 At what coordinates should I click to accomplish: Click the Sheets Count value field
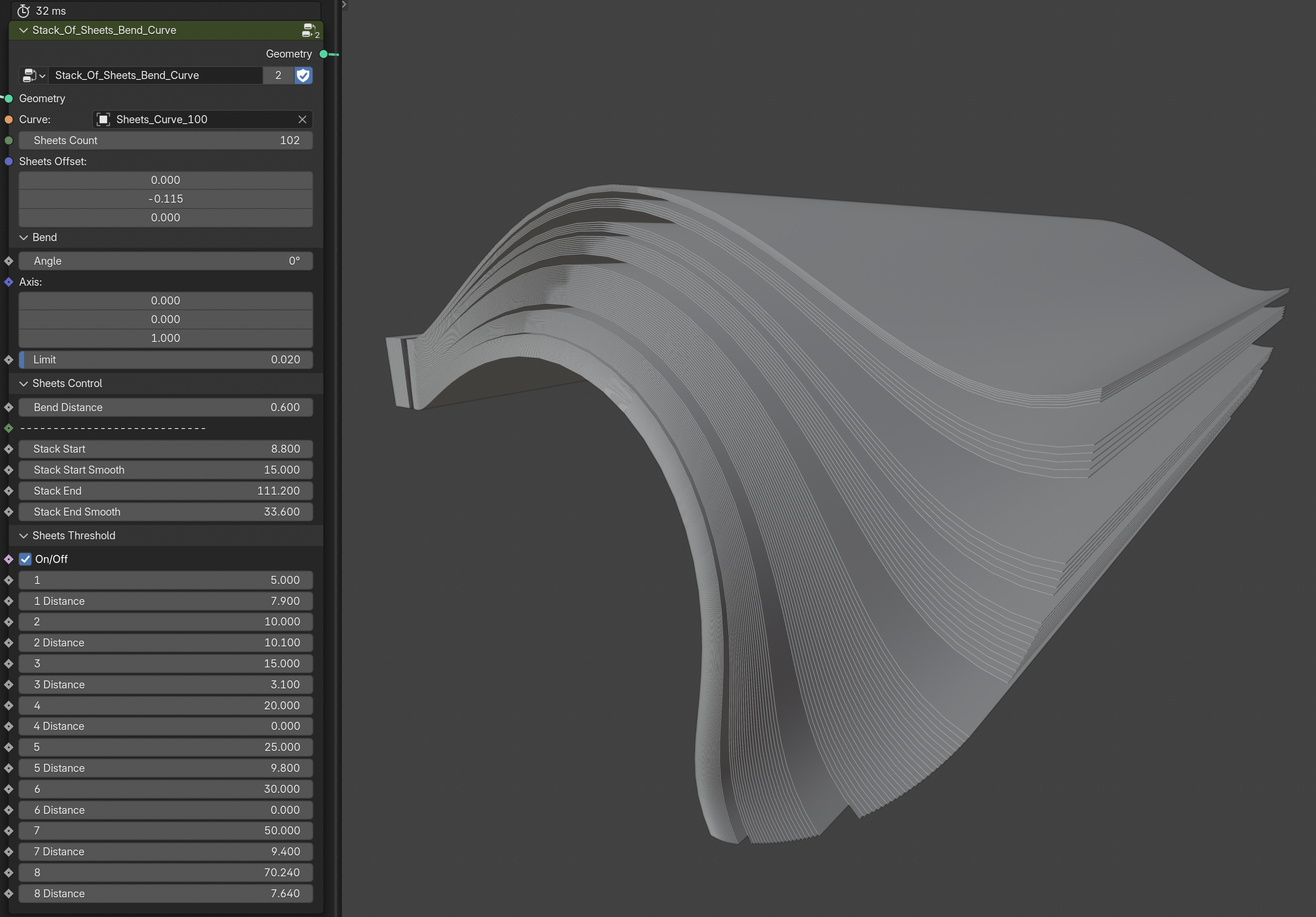166,141
